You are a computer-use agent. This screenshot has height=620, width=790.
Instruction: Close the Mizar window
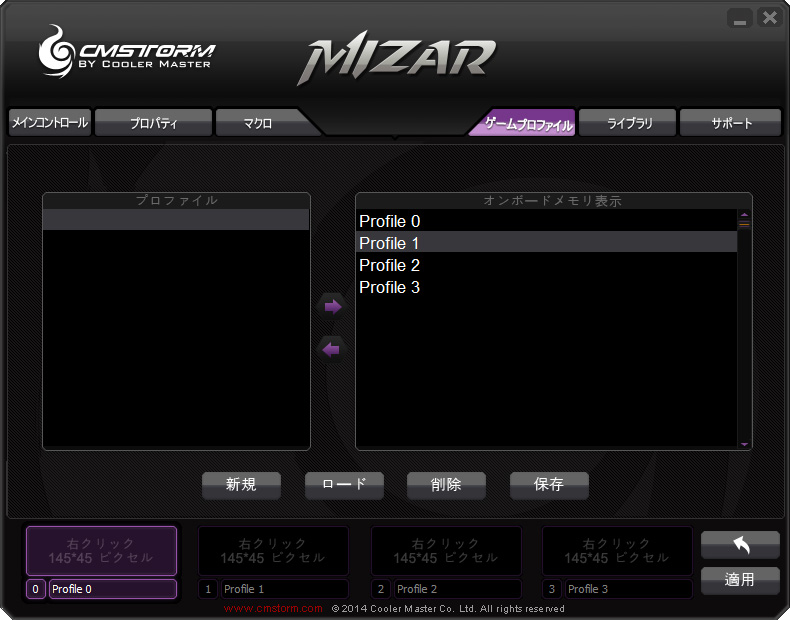pos(769,18)
